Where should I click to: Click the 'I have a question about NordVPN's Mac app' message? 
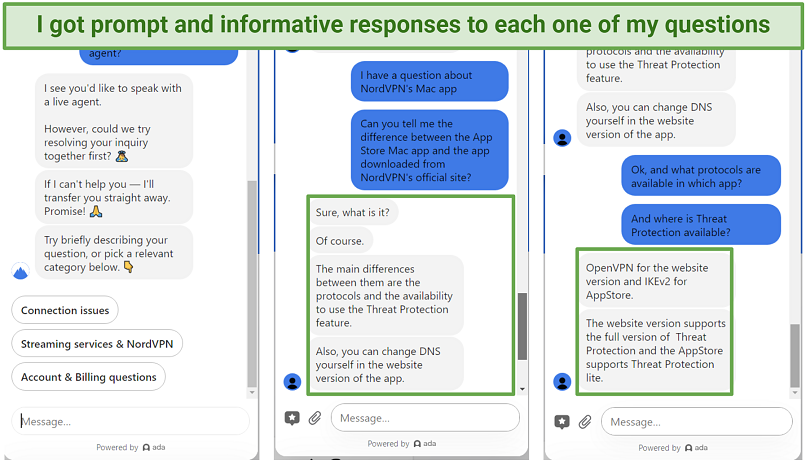430,82
